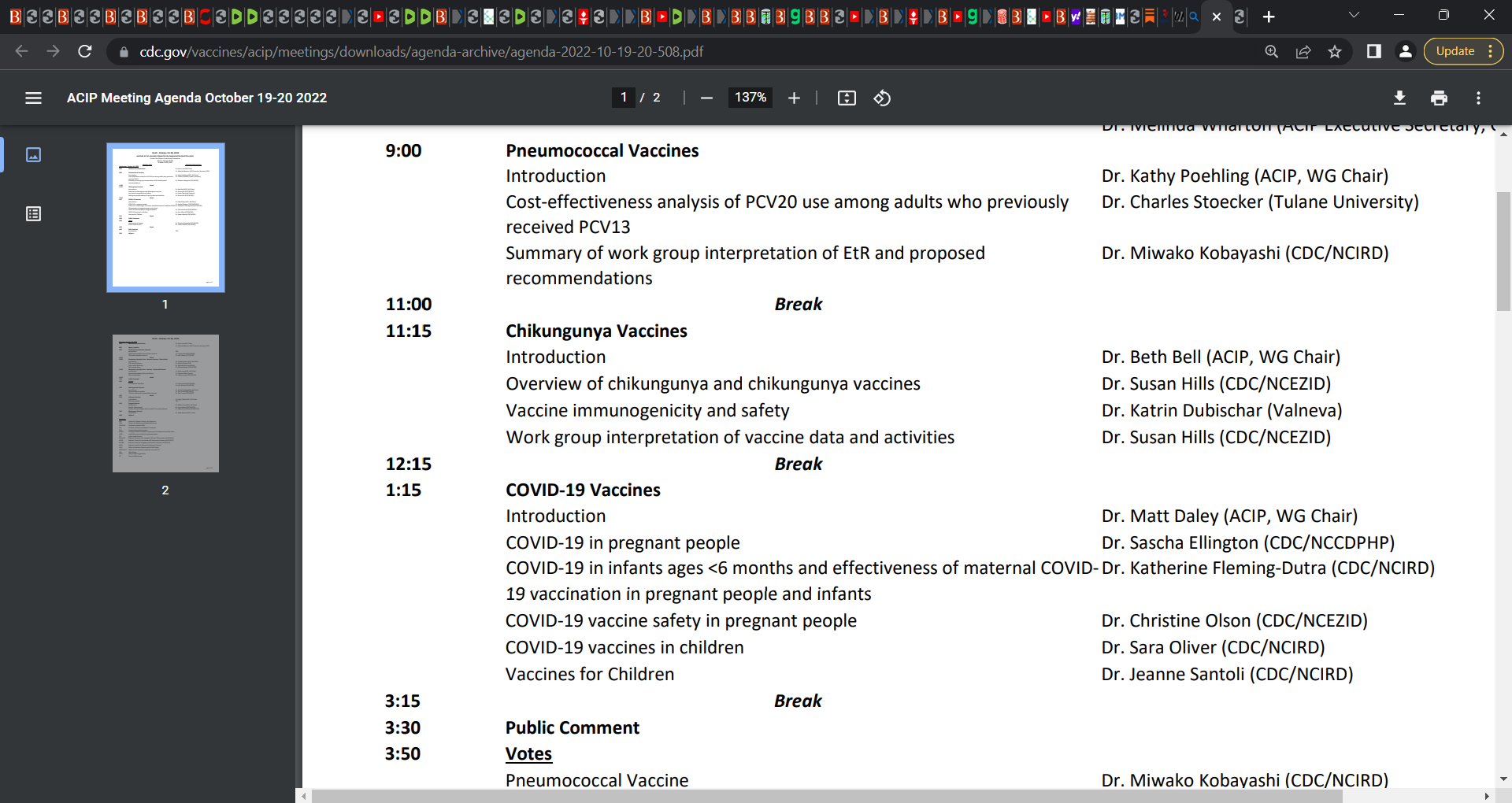Go back to previous page in browser

tap(21, 51)
